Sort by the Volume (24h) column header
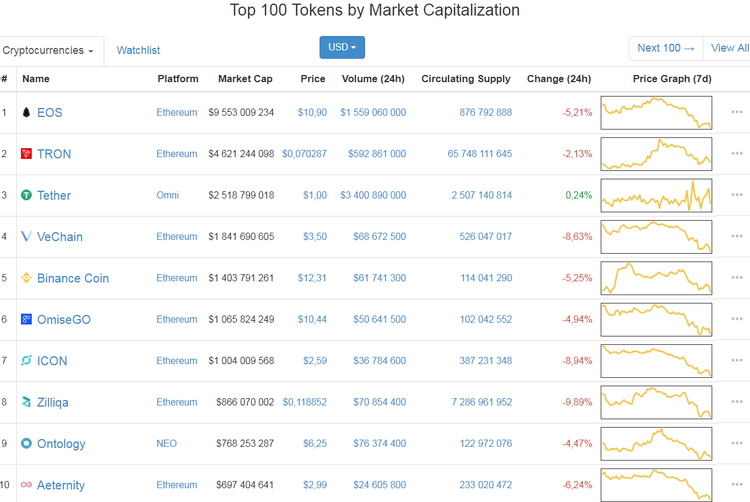 [x=373, y=79]
